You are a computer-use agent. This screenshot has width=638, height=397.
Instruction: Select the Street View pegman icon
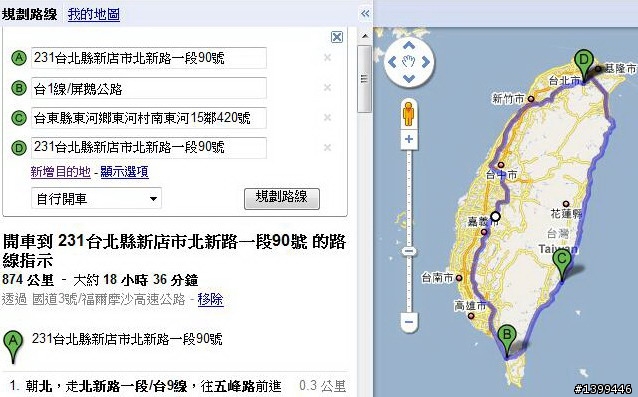coord(409,114)
